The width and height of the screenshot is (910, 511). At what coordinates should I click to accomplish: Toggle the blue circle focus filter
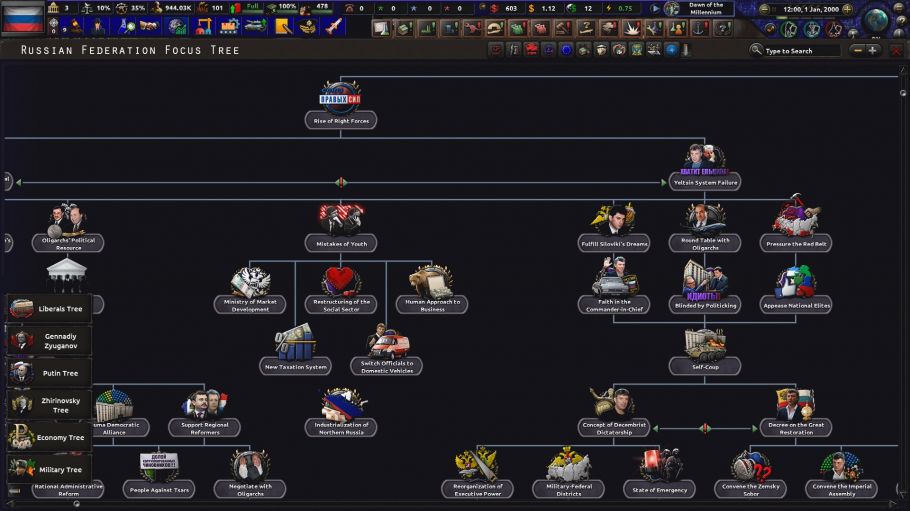pos(566,50)
